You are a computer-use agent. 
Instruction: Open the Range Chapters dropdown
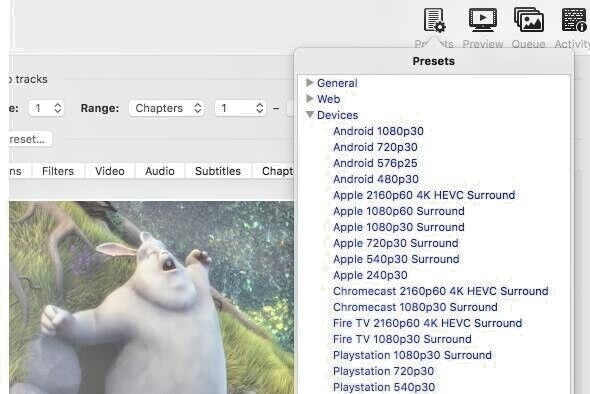167,108
